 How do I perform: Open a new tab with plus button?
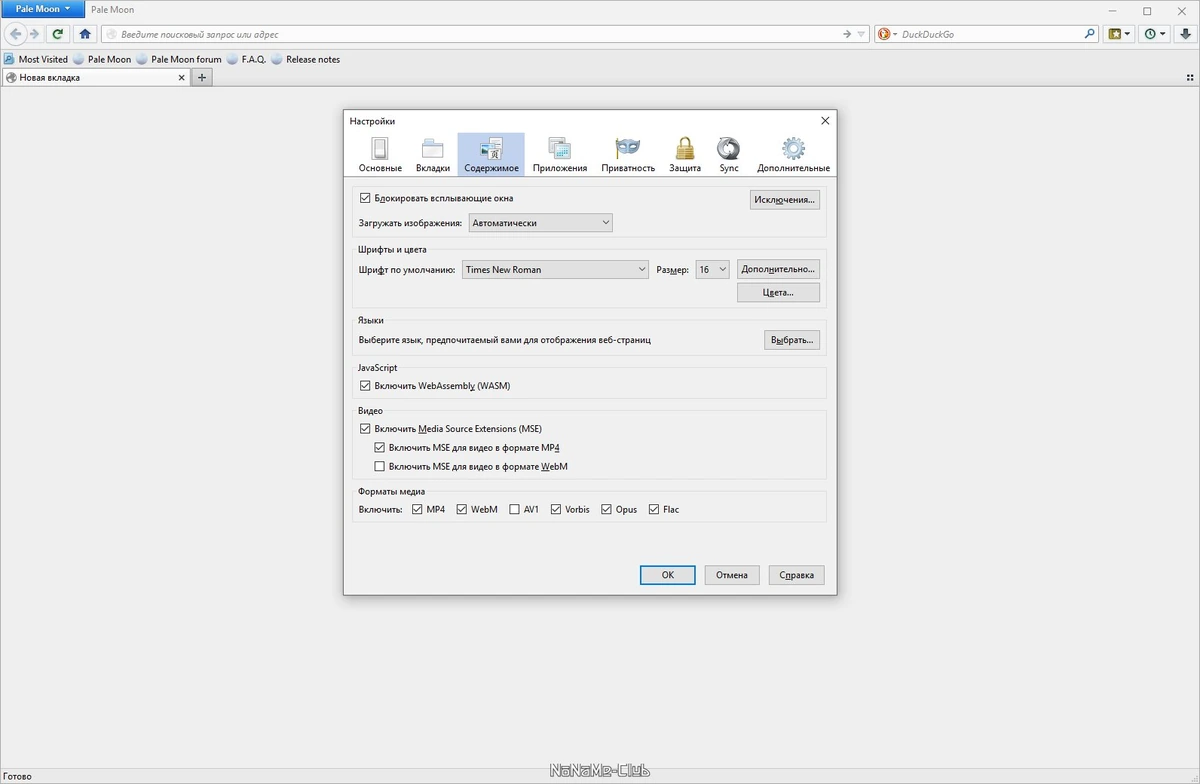pos(202,77)
